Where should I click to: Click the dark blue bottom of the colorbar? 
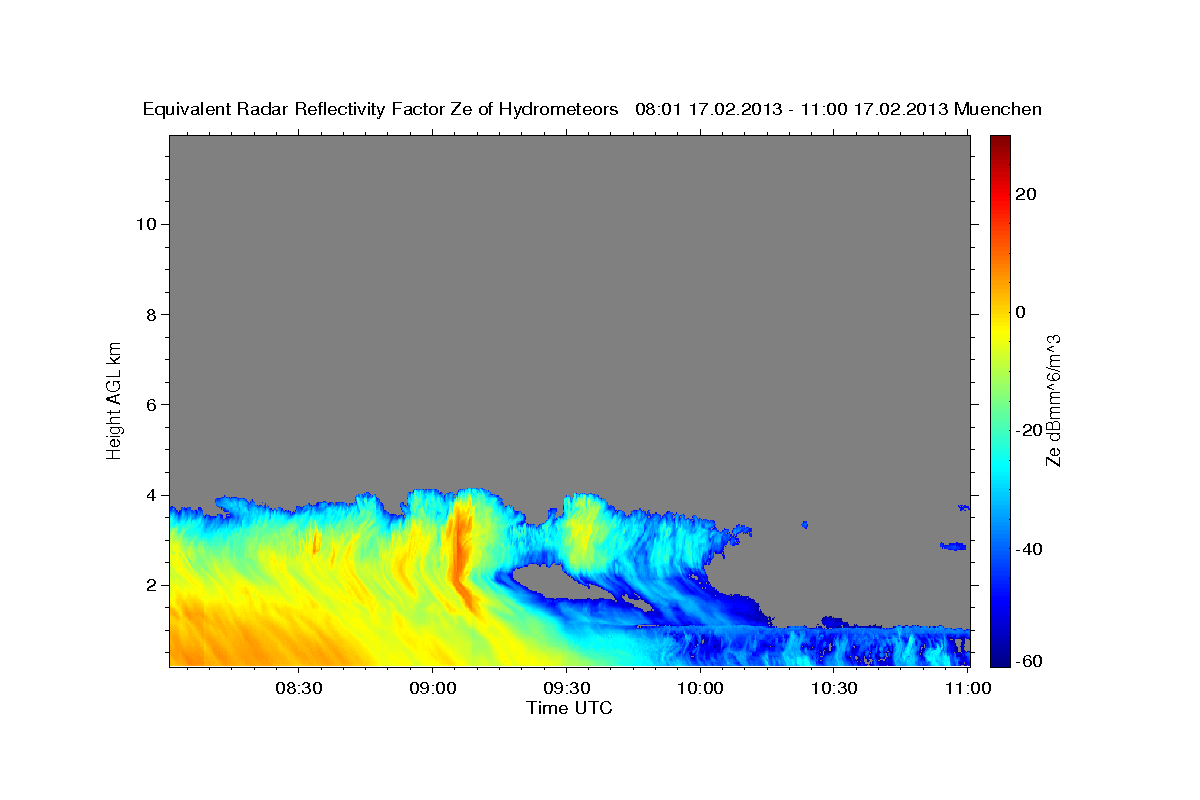coord(999,655)
